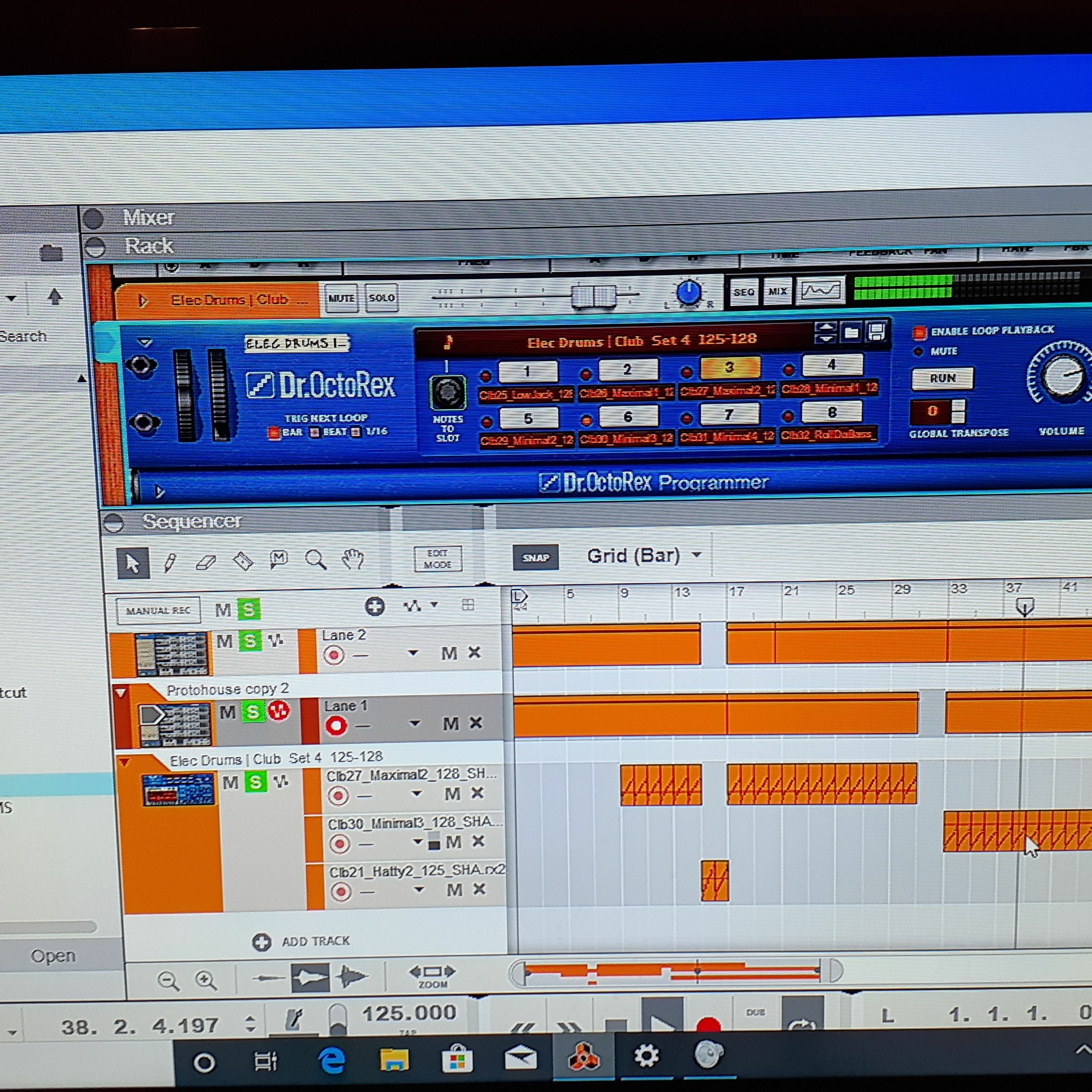Click the RUN button on Dr.OctoRex
Screen dimensions: 1092x1092
pyautogui.click(x=943, y=377)
